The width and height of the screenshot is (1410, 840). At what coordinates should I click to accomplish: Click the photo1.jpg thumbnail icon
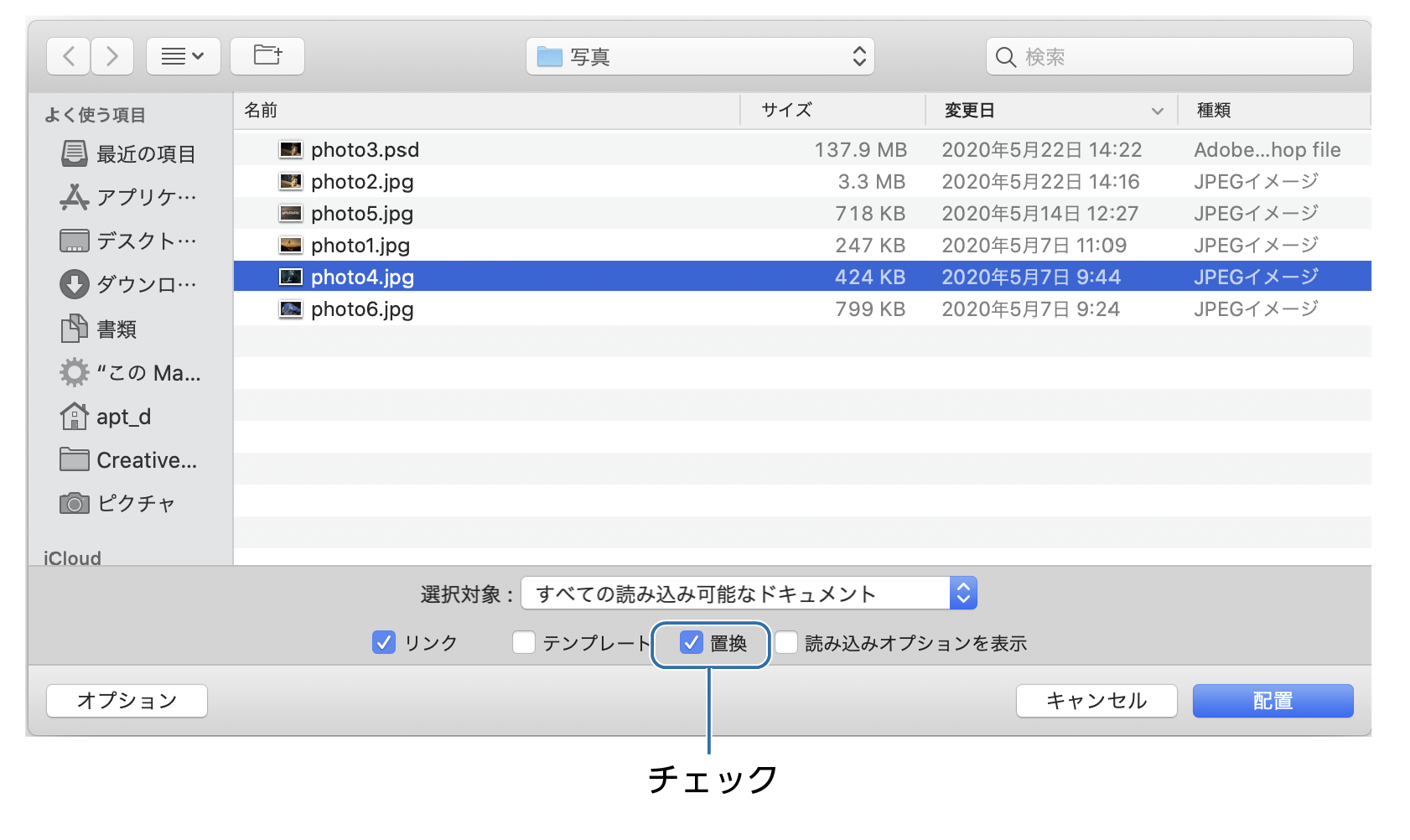[291, 245]
